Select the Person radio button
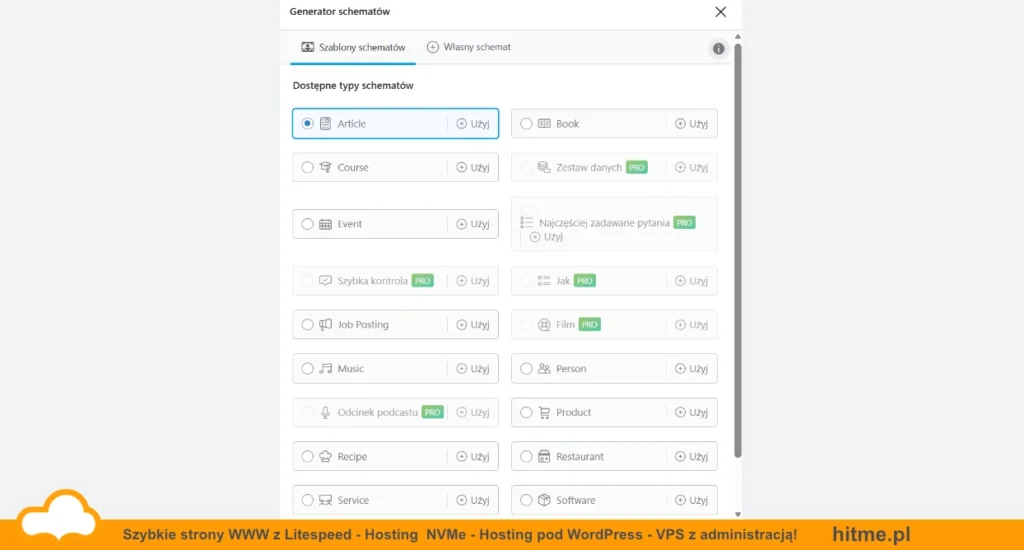The height and width of the screenshot is (550, 1024). 526,368
